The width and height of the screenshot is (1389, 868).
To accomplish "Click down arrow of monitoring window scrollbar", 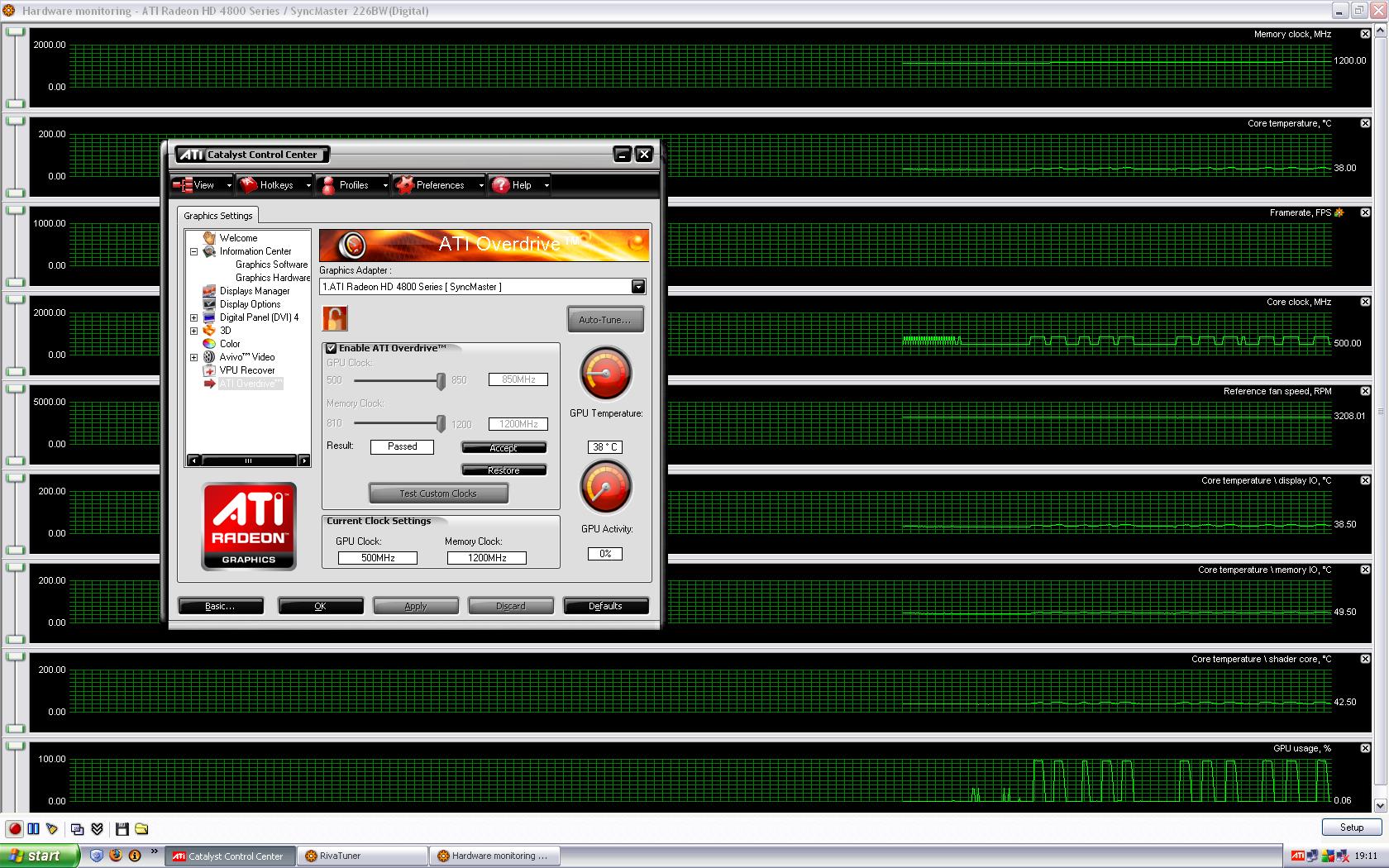I will tap(1380, 805).
